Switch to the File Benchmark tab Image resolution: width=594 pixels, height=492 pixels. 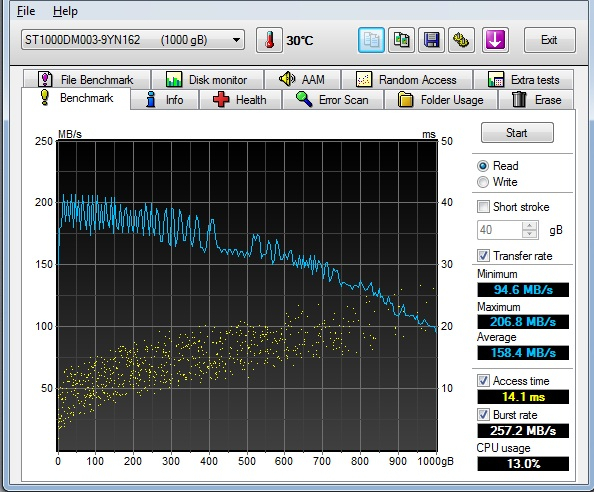tap(87, 80)
